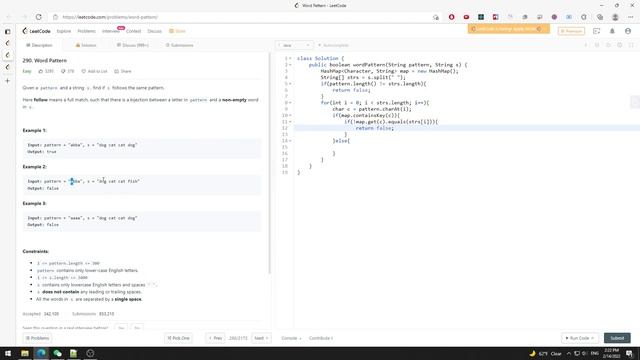640x360 pixels.
Task: Switch to the Solution tab
Action: click(86, 45)
